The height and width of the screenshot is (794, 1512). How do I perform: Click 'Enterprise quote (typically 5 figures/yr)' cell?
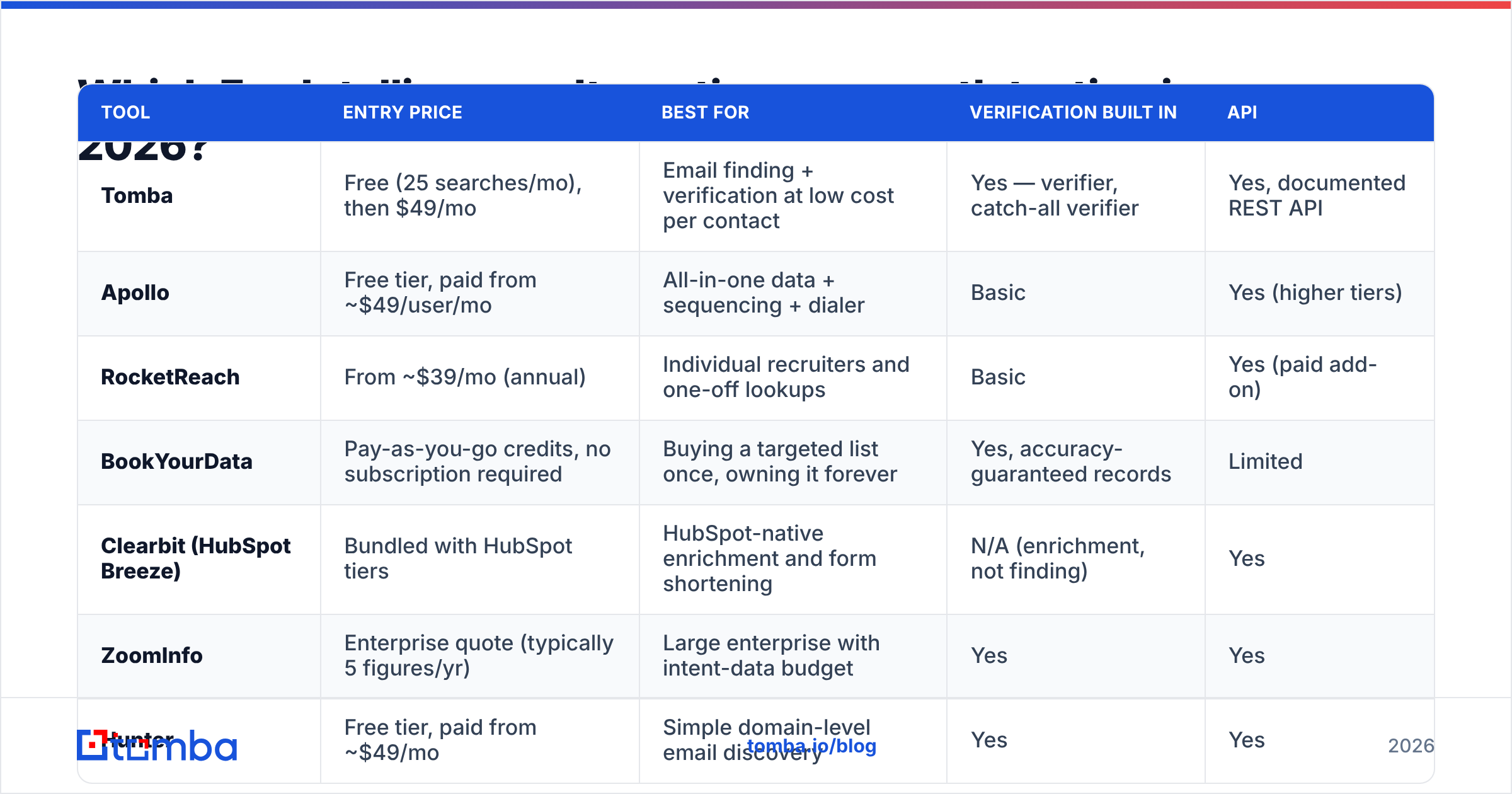tap(480, 656)
